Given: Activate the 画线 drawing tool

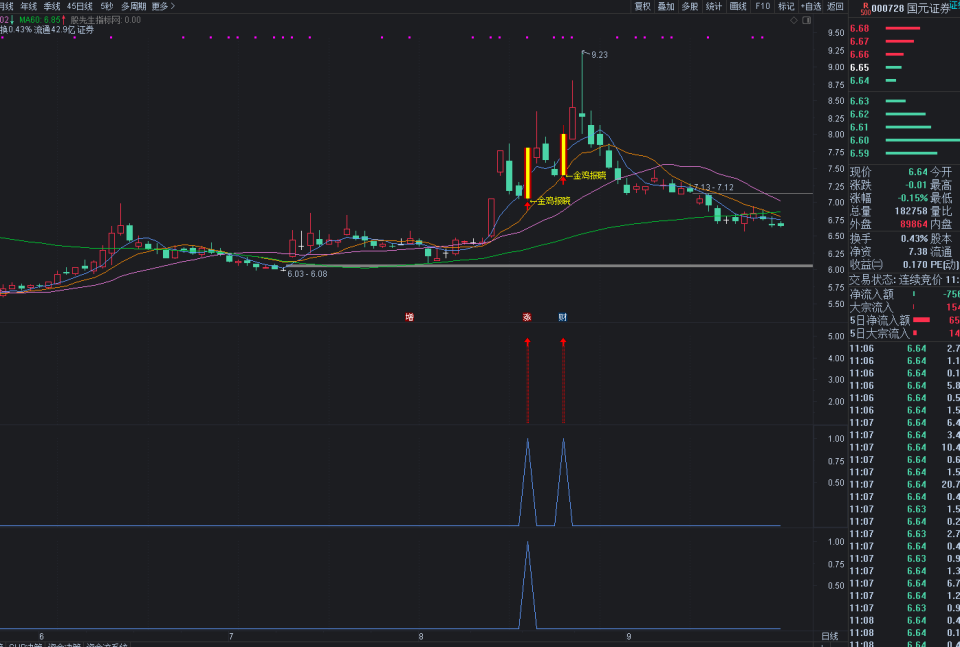Looking at the screenshot, I should click(738, 6).
